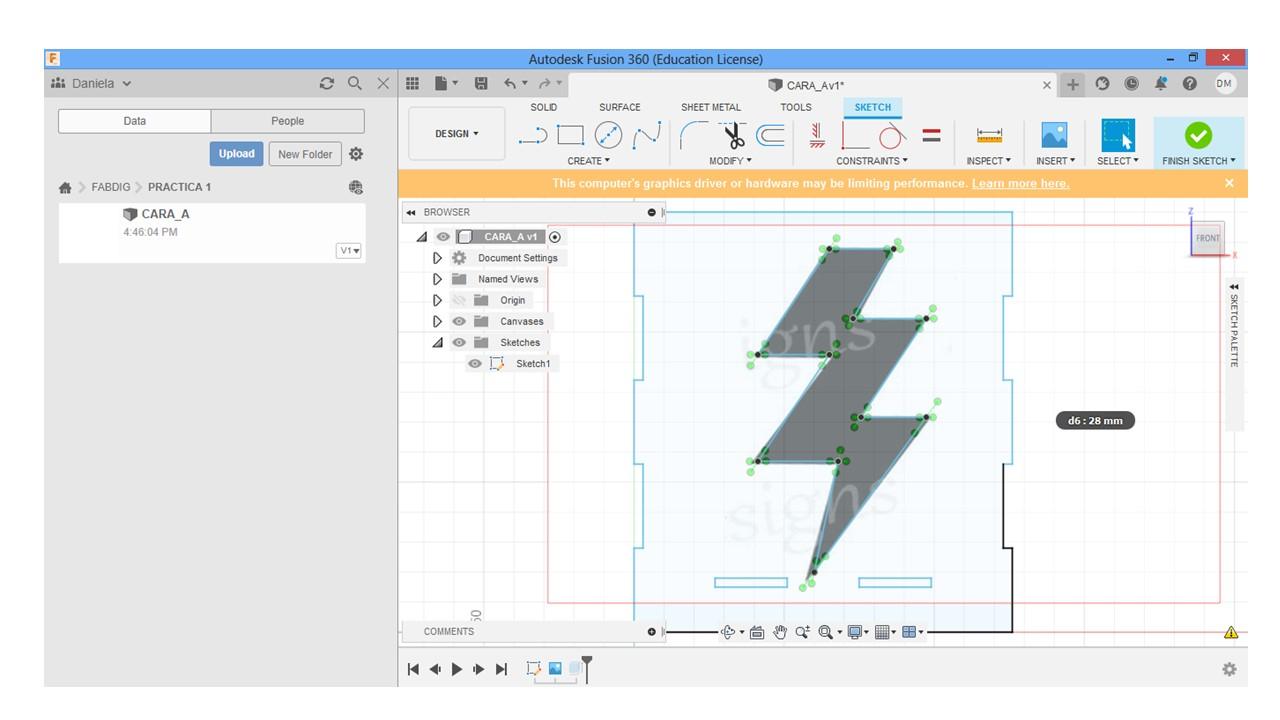Select the Line tool in Create
The height and width of the screenshot is (720, 1280).
click(532, 135)
